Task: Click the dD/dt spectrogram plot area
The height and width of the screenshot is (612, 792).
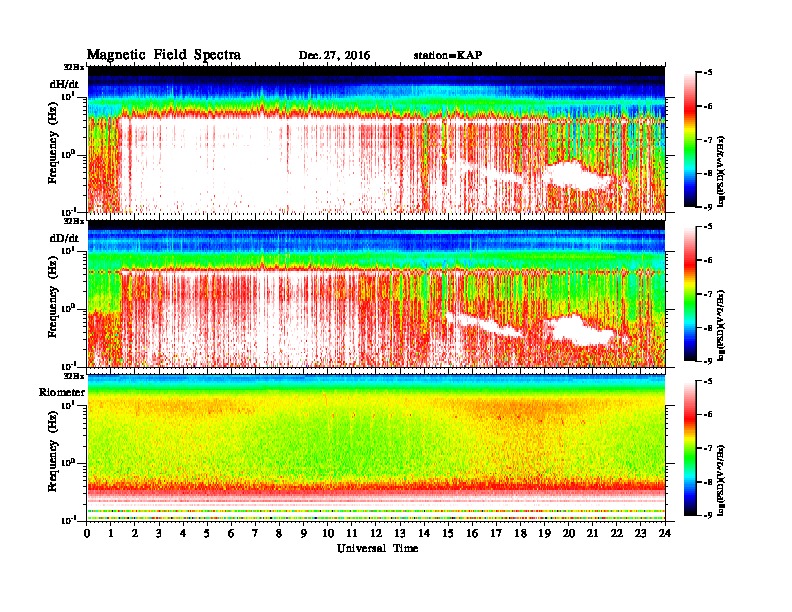Action: click(376, 293)
